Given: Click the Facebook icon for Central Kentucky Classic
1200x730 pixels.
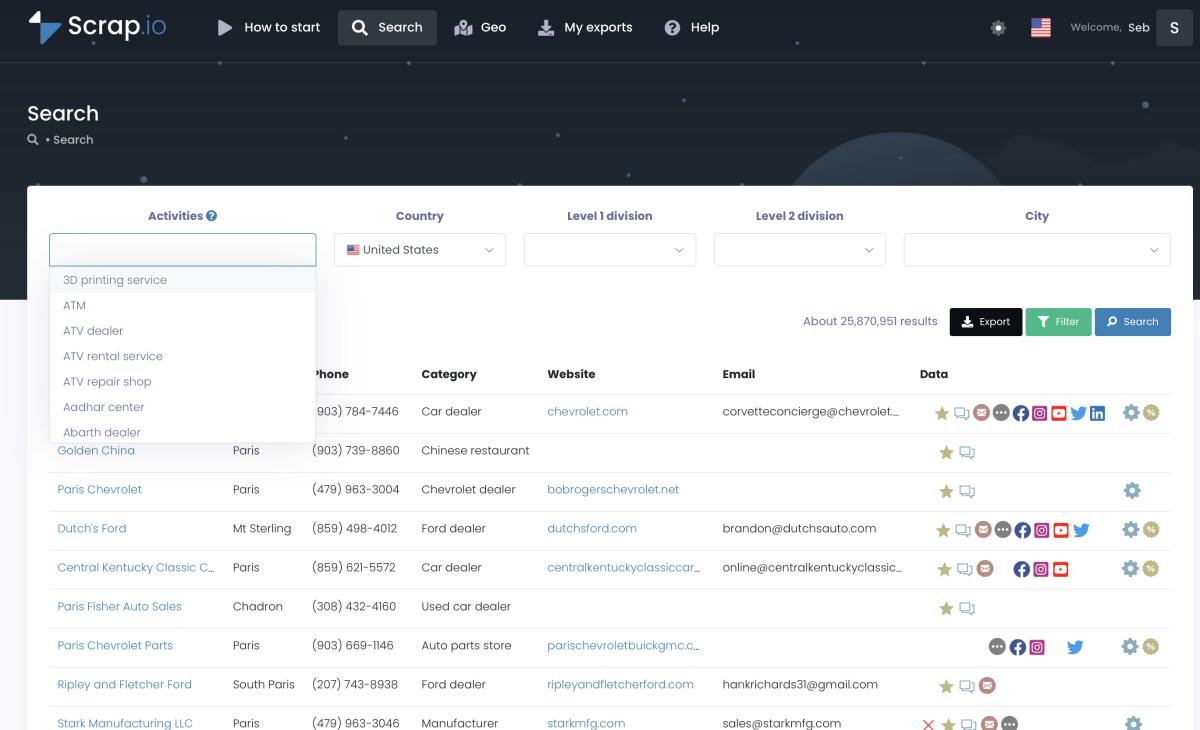Looking at the screenshot, I should click(1021, 569).
